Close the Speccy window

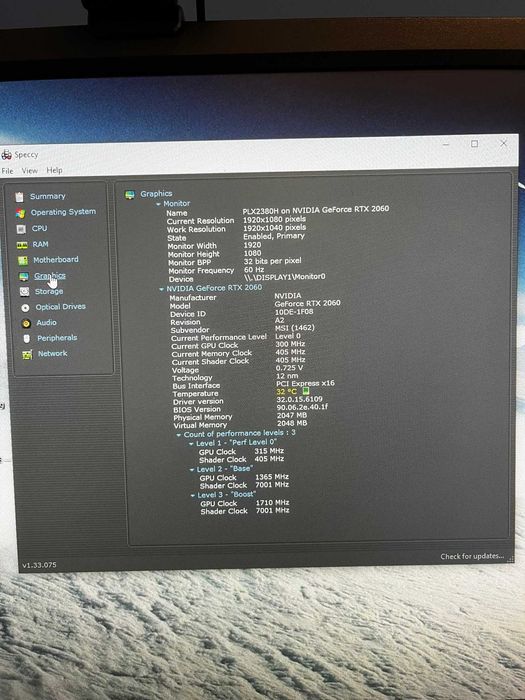tap(504, 143)
